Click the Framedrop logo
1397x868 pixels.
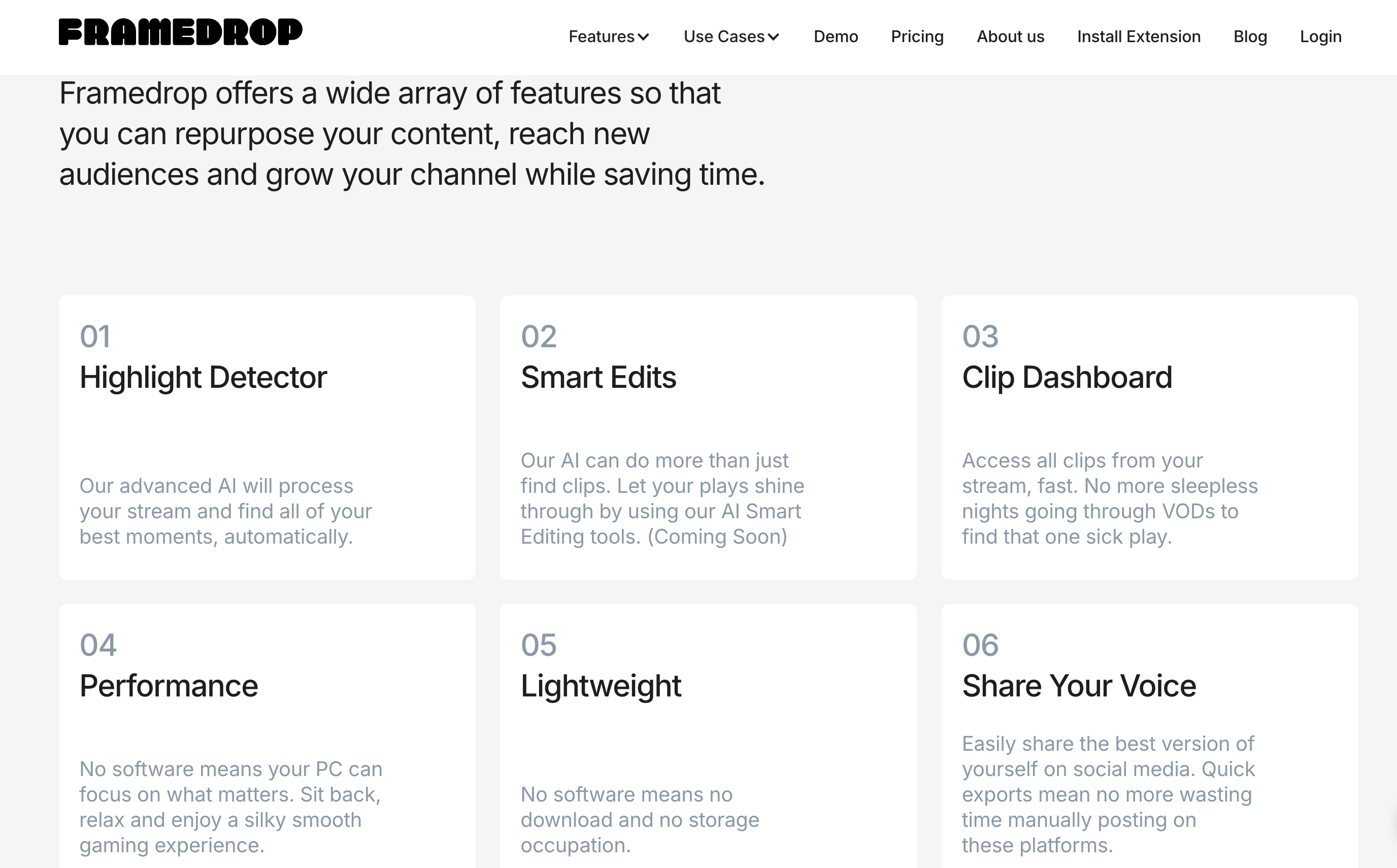click(x=180, y=32)
